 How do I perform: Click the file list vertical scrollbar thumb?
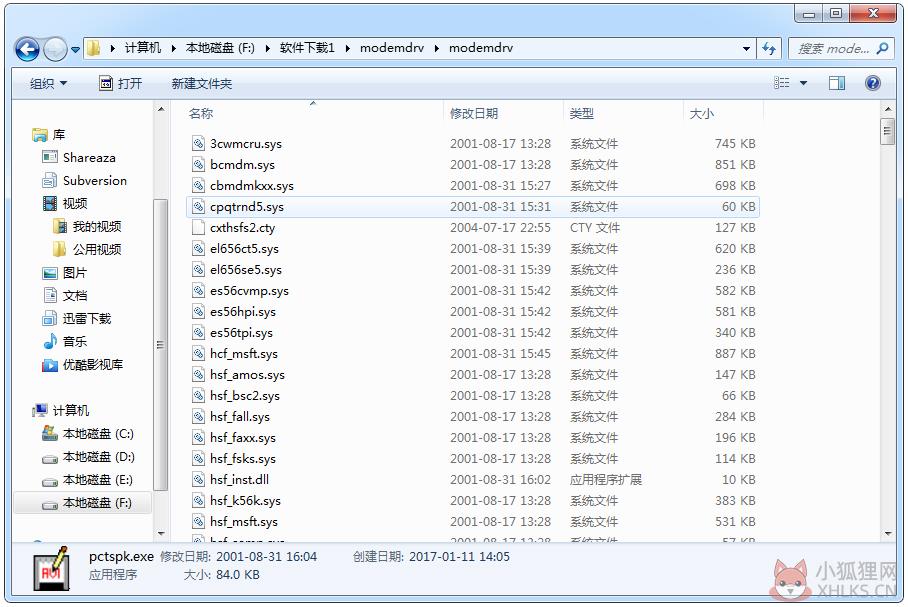pyautogui.click(x=887, y=132)
